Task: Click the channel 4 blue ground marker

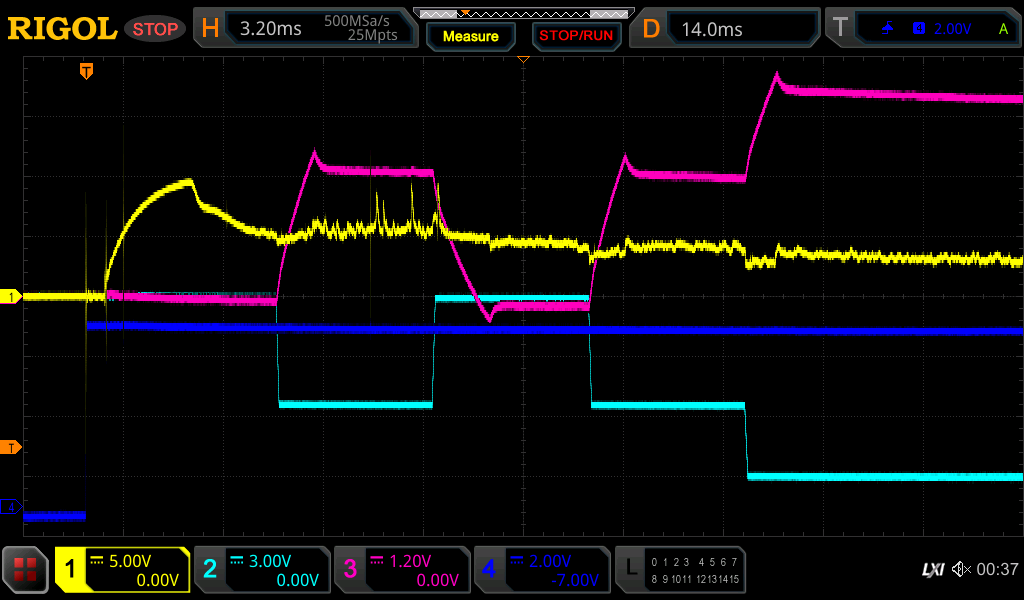Action: coord(13,508)
